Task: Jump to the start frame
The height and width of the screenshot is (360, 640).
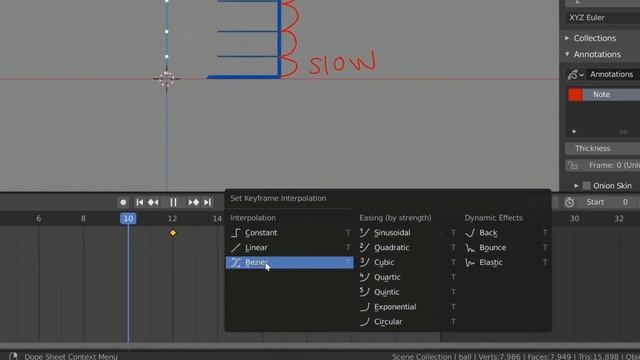Action: 140,202
